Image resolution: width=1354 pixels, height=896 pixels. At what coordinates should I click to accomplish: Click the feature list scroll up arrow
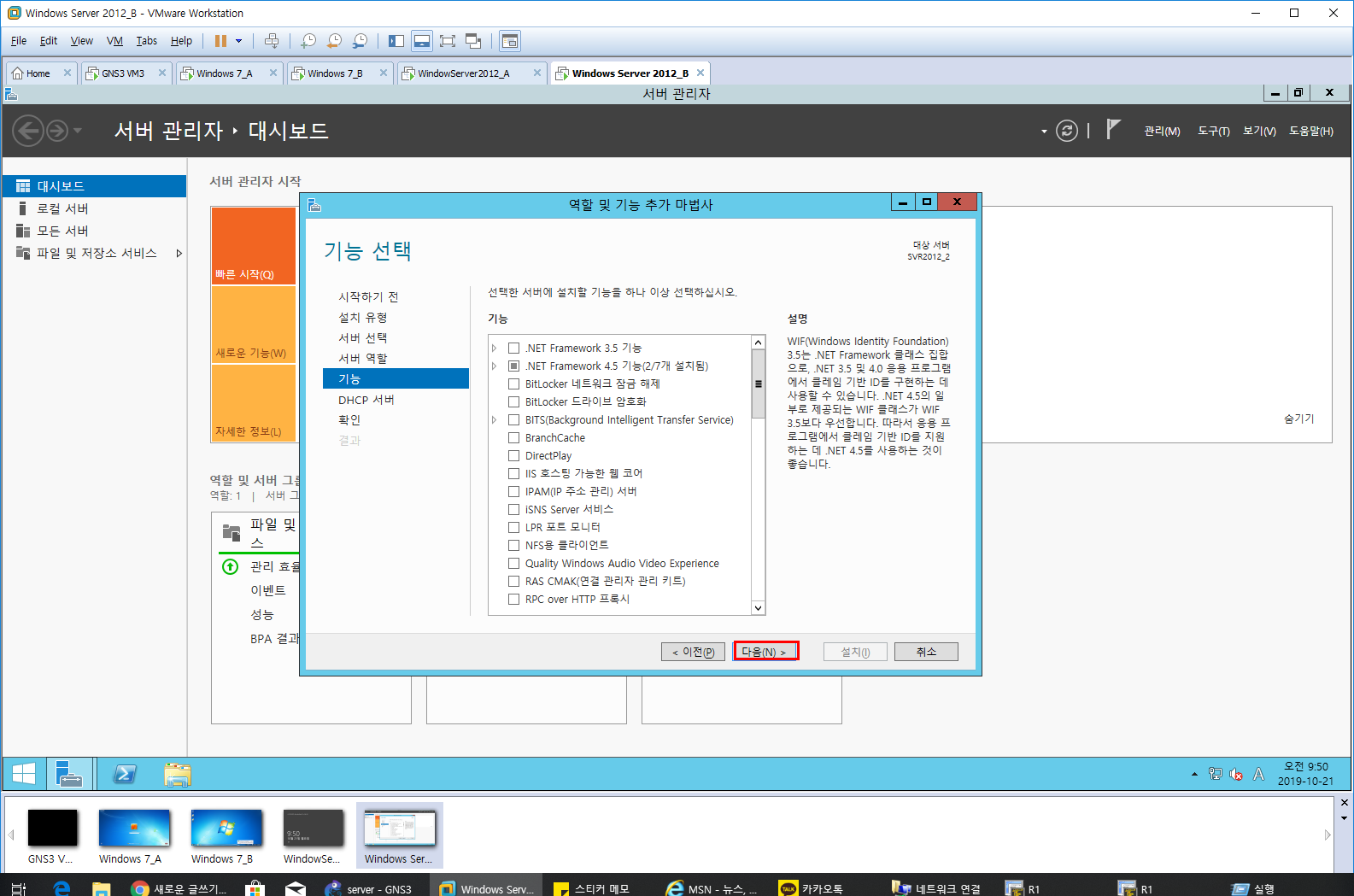(x=758, y=343)
